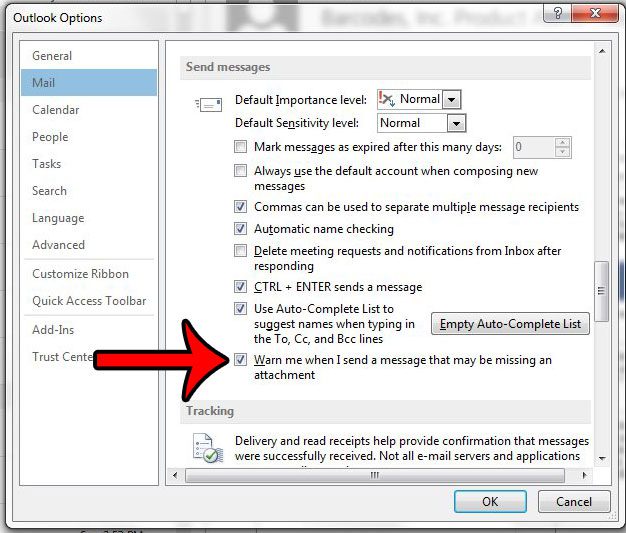Confirm settings with OK button
Screen dimensions: 626x533
point(490,501)
